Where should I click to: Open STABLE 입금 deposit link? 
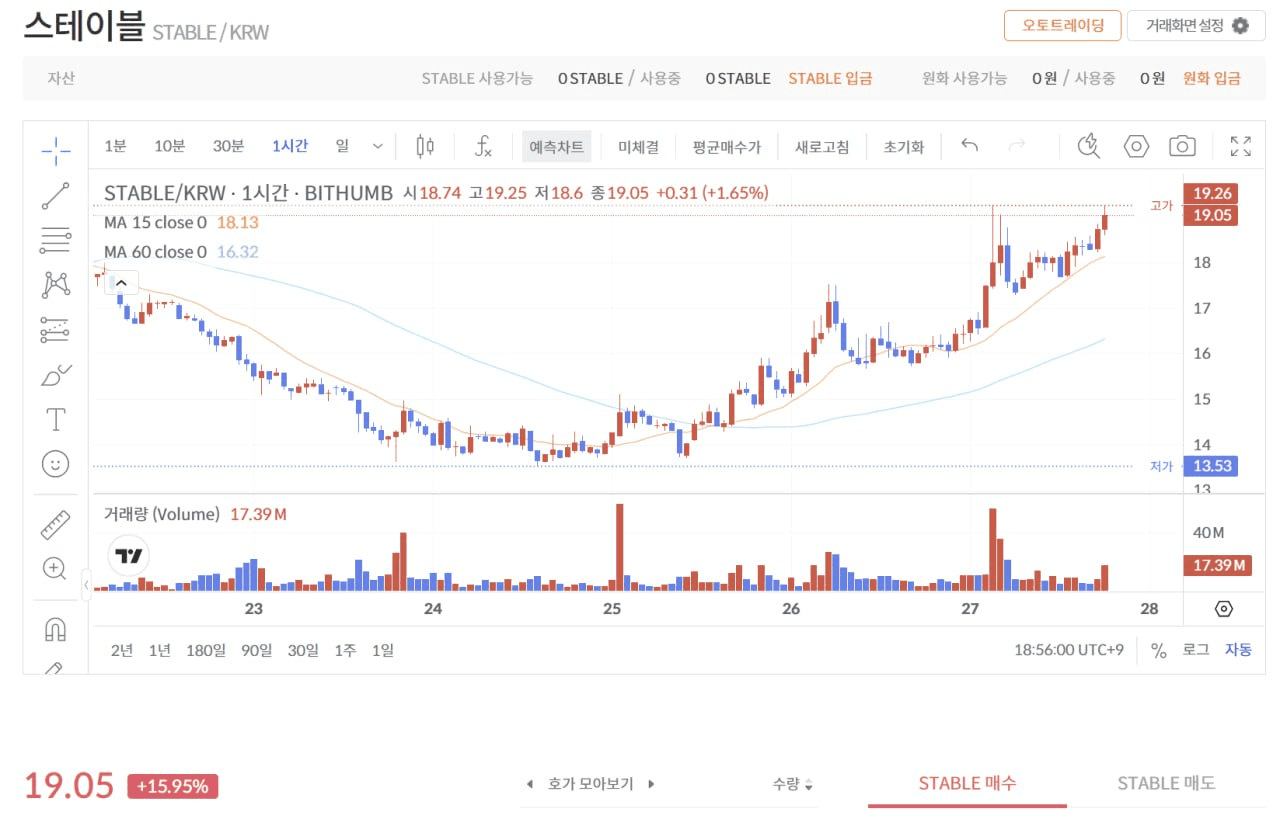[830, 77]
